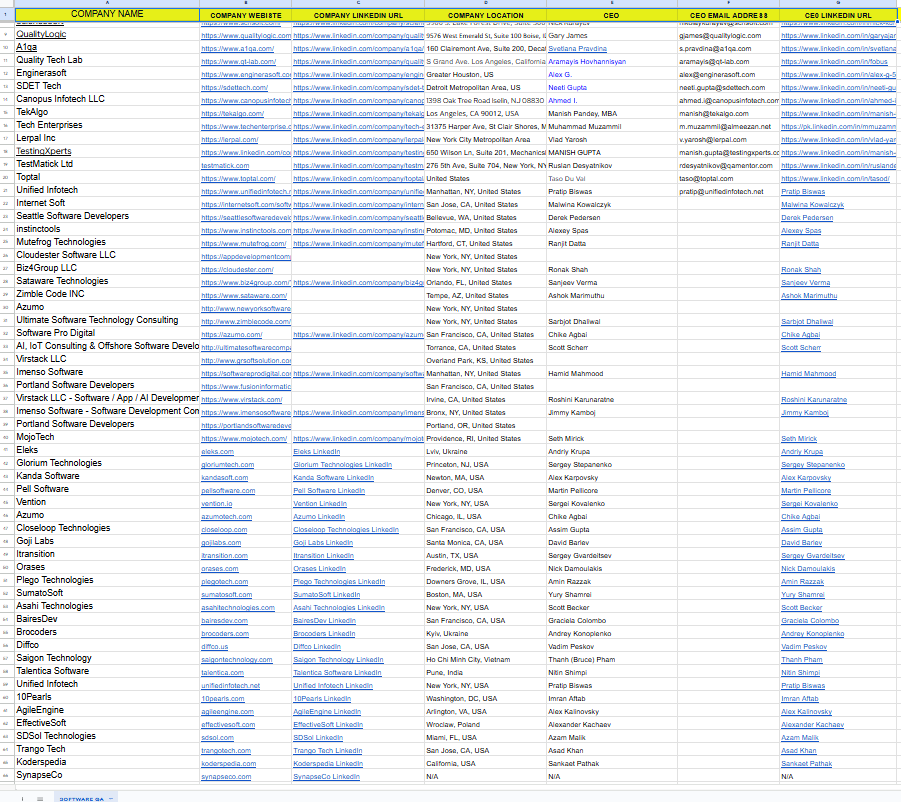Select the COMPANY WEBSITE header cell
This screenshot has height=802, width=901.
pos(245,15)
